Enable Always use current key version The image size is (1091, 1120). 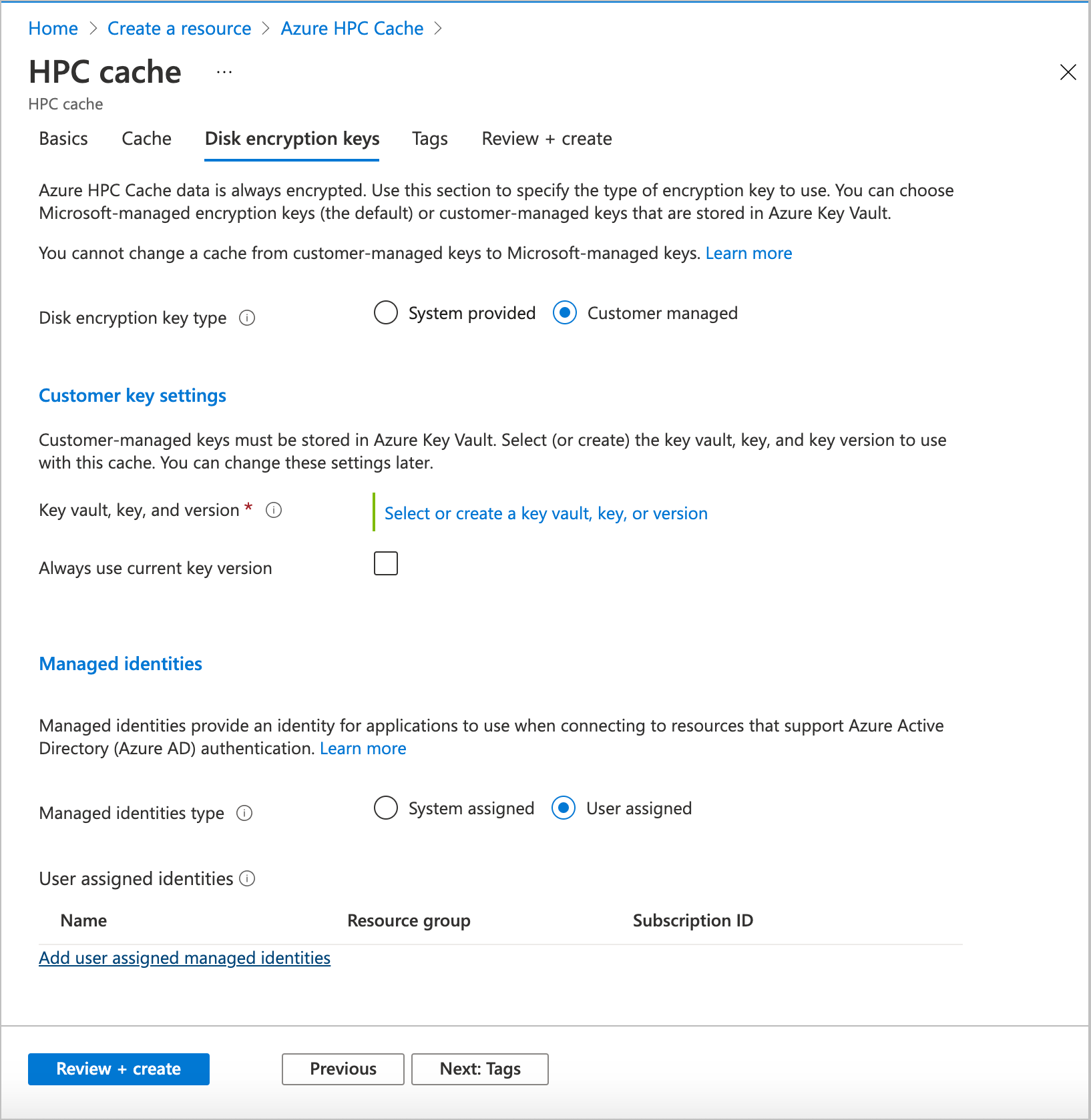coord(386,563)
